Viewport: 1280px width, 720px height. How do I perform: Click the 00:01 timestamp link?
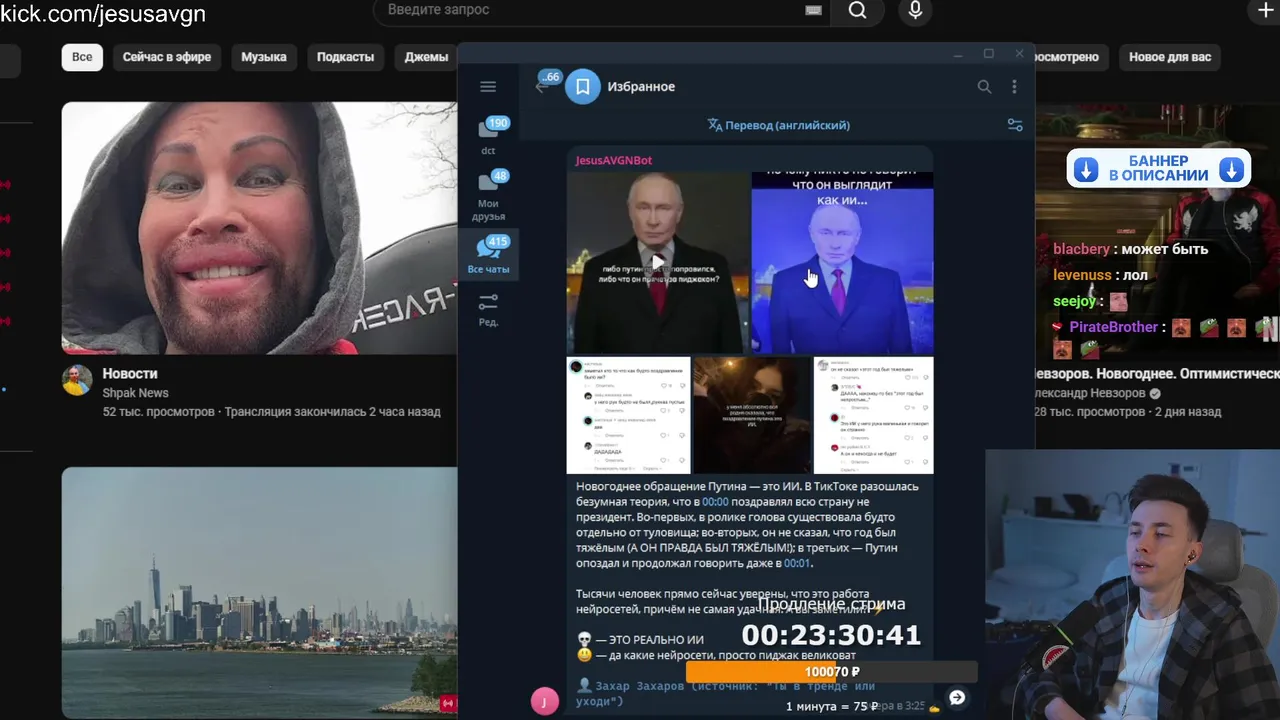(798, 563)
